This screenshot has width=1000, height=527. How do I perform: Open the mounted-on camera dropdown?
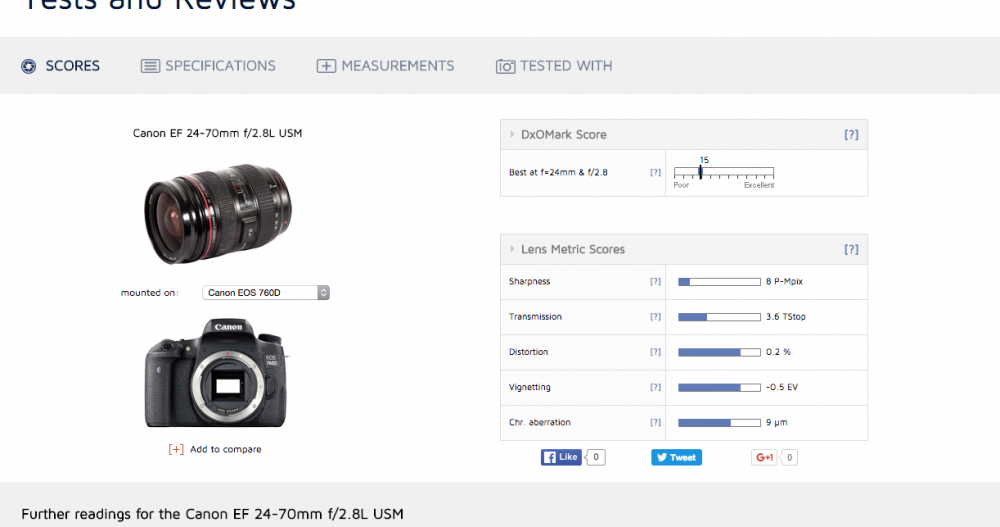pyautogui.click(x=266, y=293)
